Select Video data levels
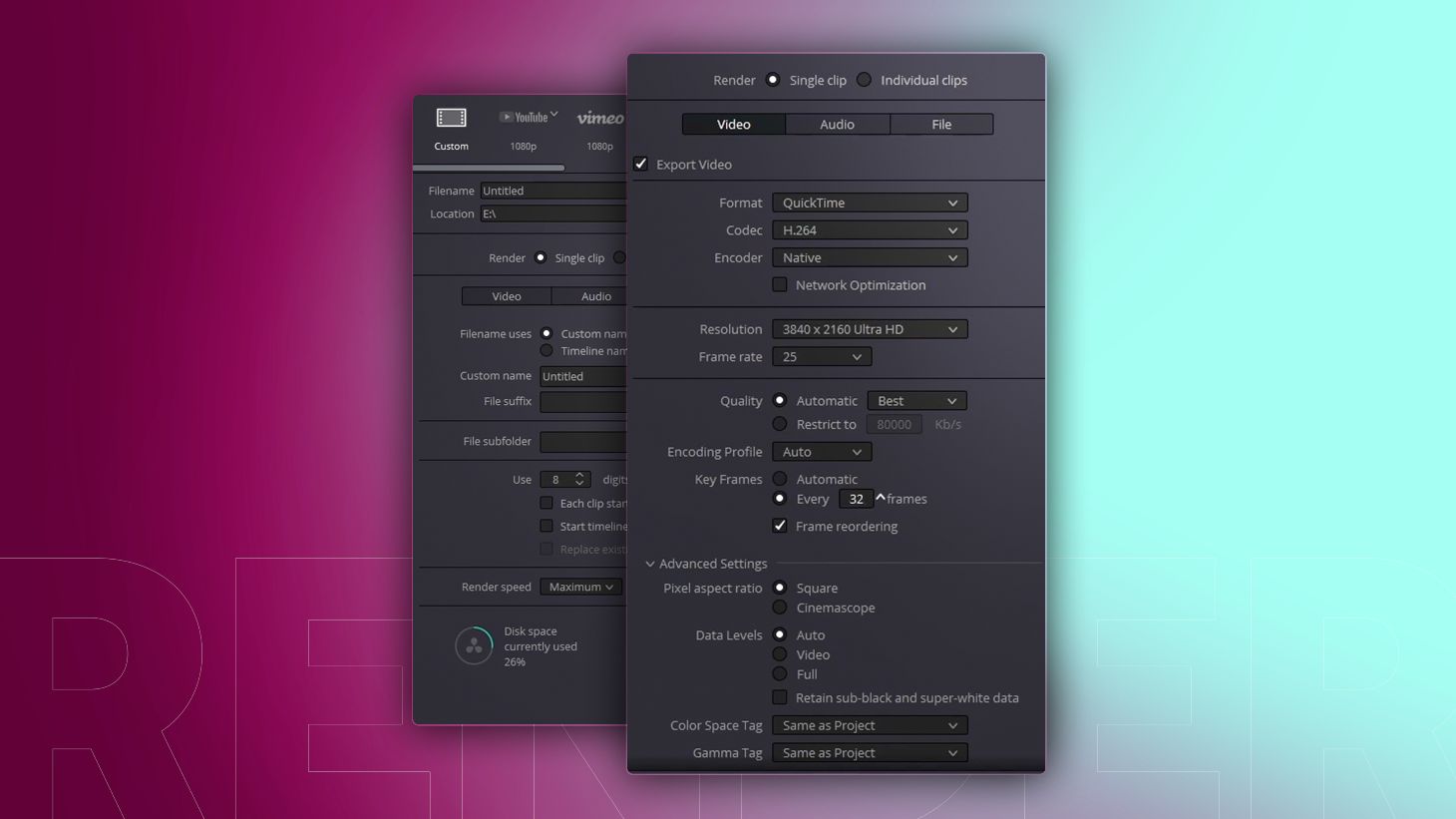This screenshot has width=1456, height=819. click(780, 654)
